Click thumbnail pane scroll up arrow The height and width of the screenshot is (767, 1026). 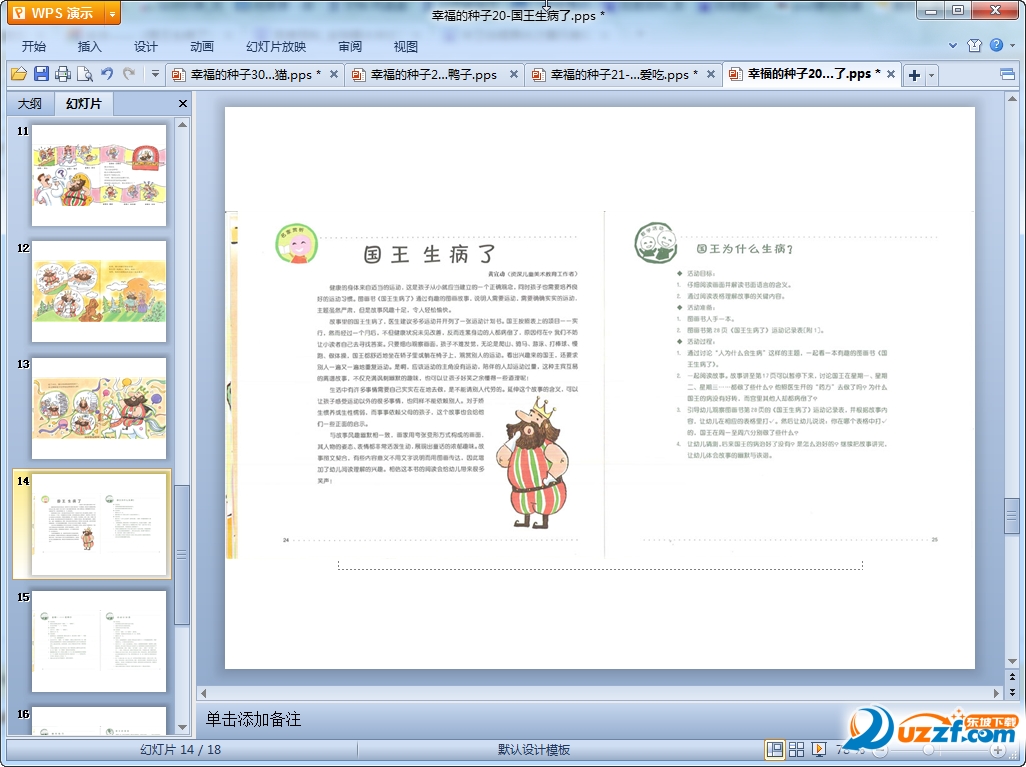(183, 124)
